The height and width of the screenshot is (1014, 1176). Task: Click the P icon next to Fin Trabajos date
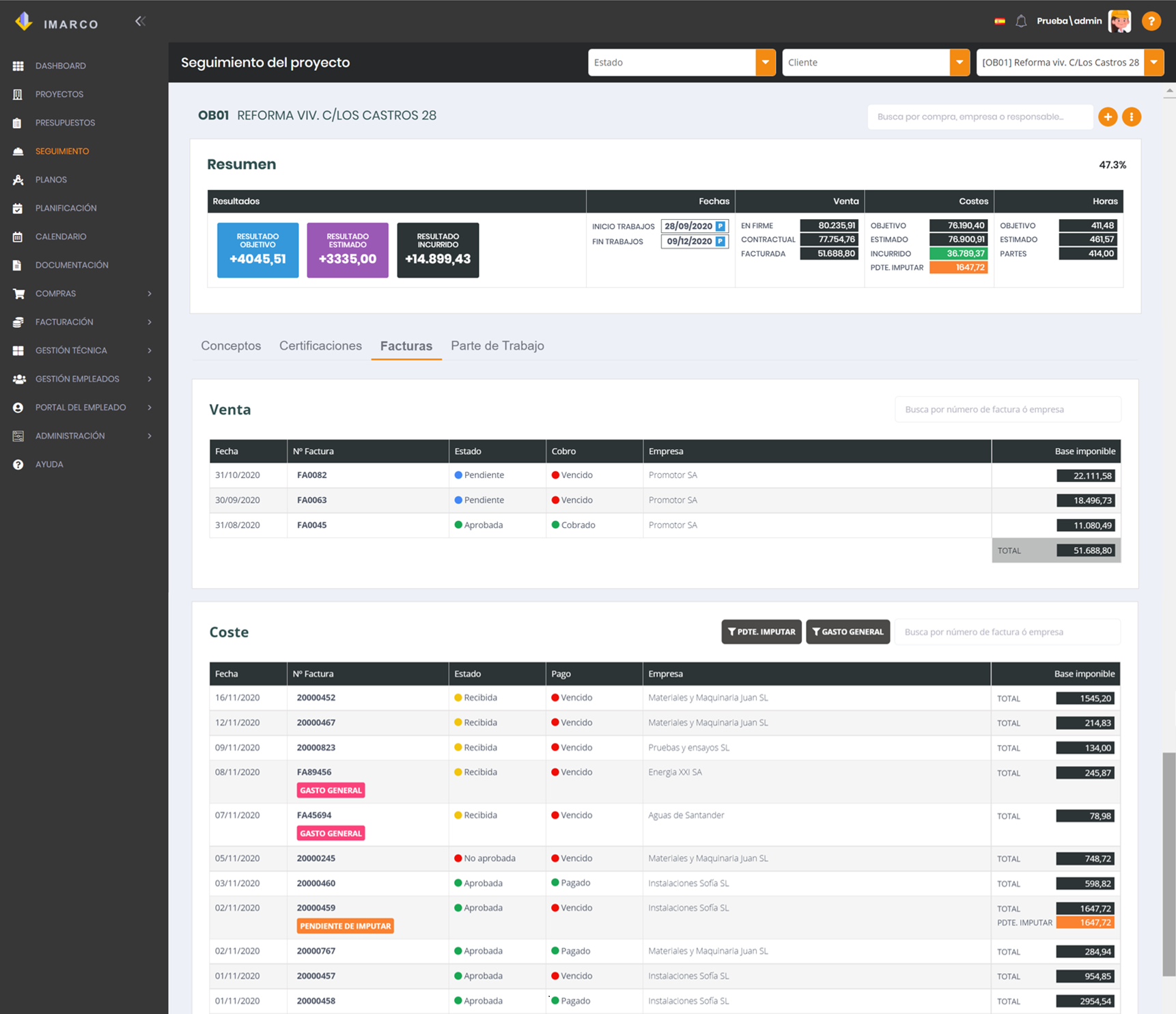coord(720,241)
